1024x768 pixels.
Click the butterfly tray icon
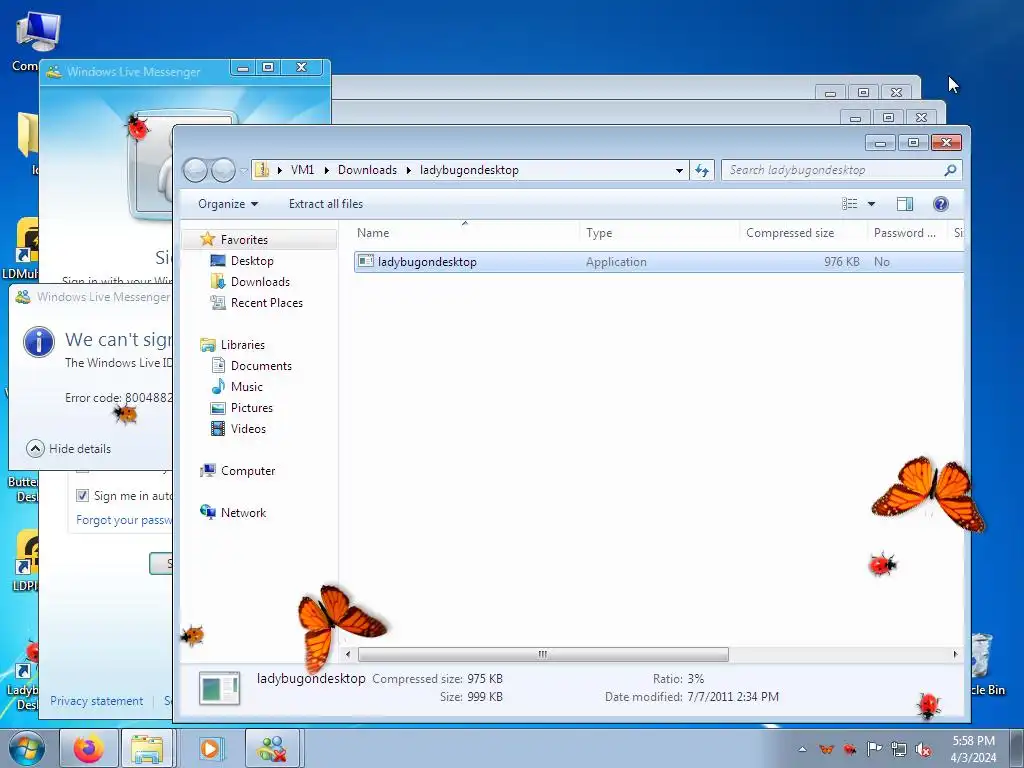coord(826,749)
